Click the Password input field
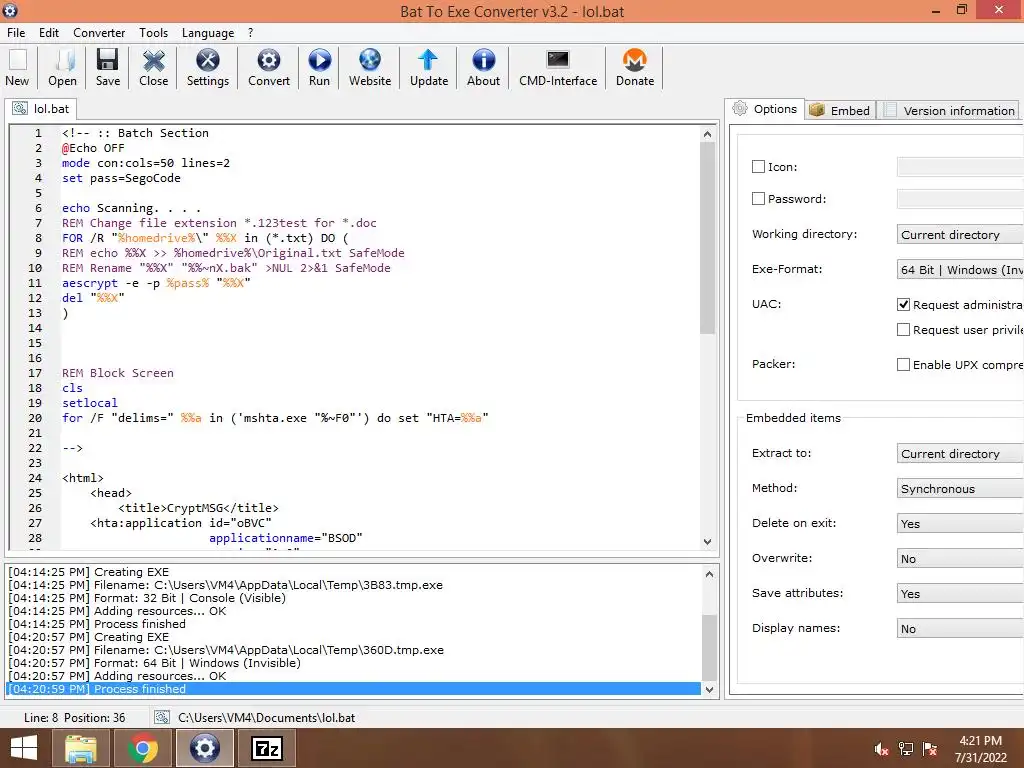Image resolution: width=1024 pixels, height=768 pixels. point(960,199)
